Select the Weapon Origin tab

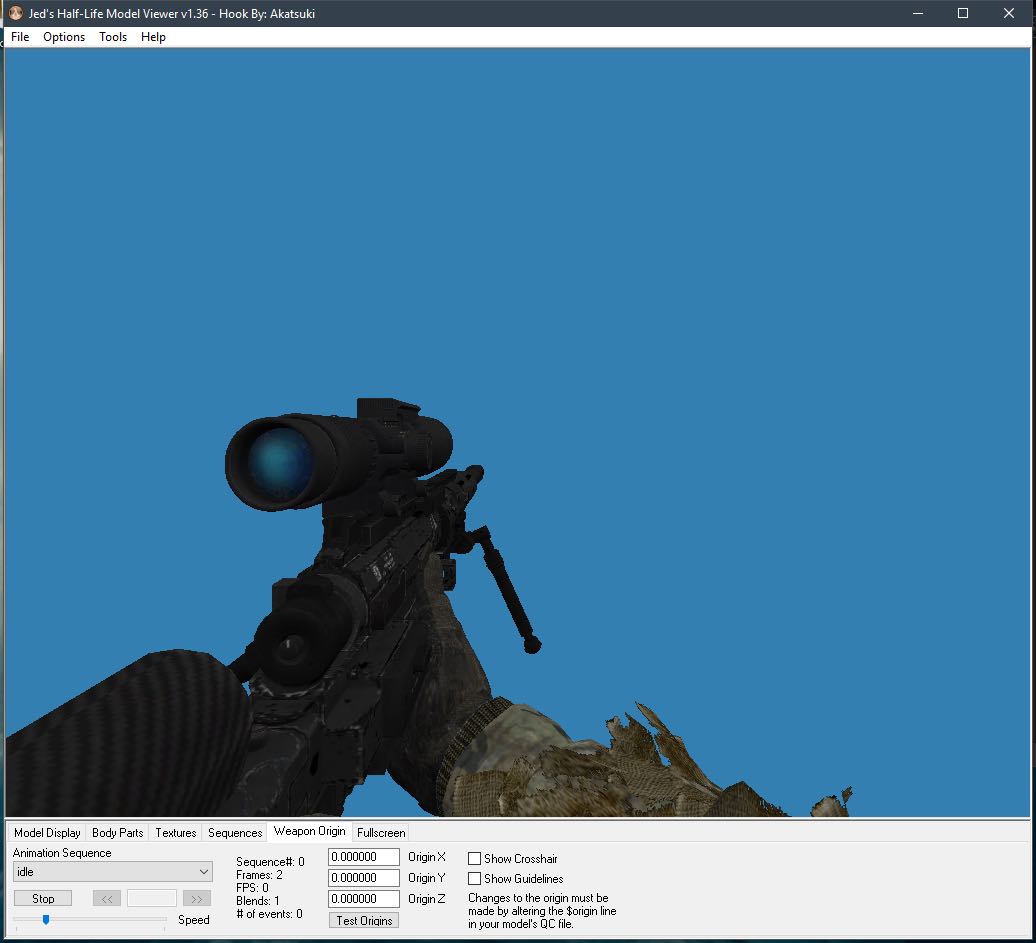[309, 831]
